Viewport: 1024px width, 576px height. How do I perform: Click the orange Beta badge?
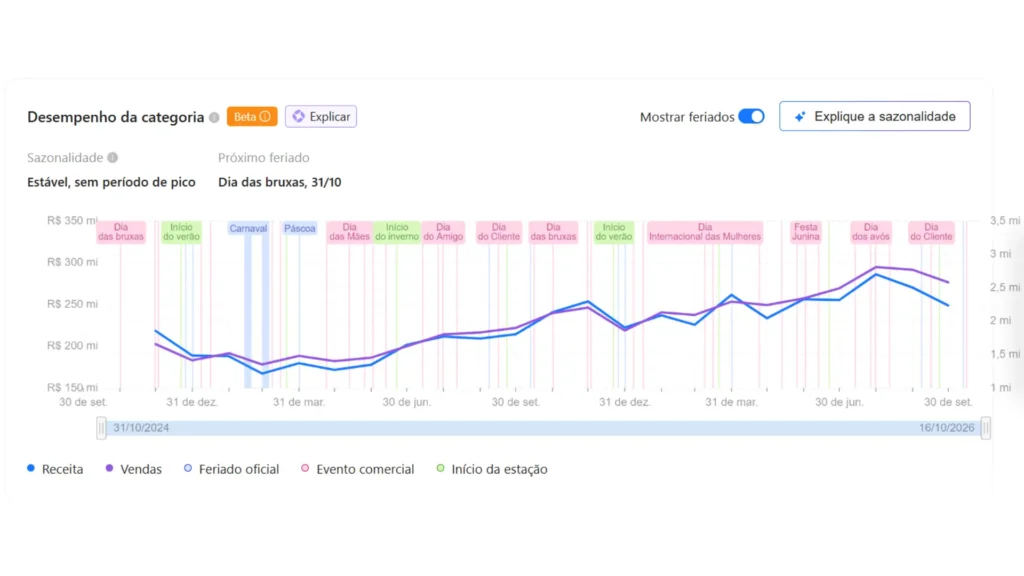click(252, 116)
